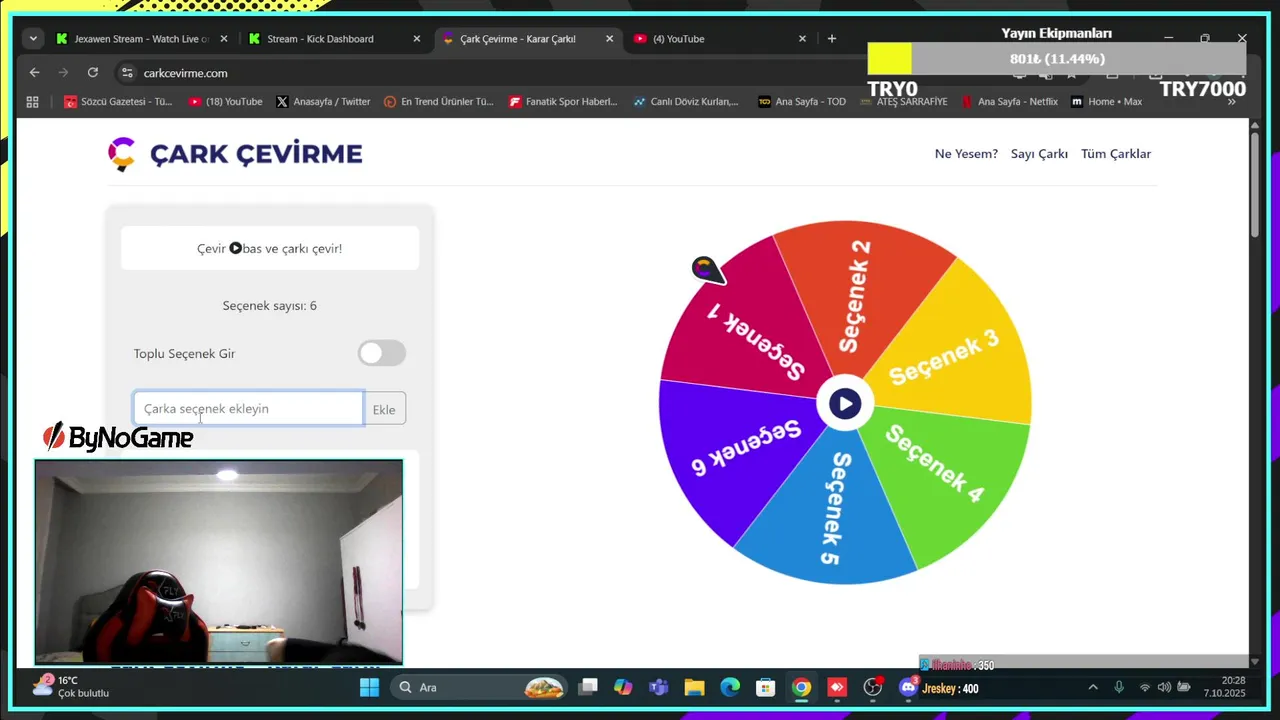The height and width of the screenshot is (720, 1280).
Task: Click the Çark Çevirme logo icon
Action: (121, 154)
